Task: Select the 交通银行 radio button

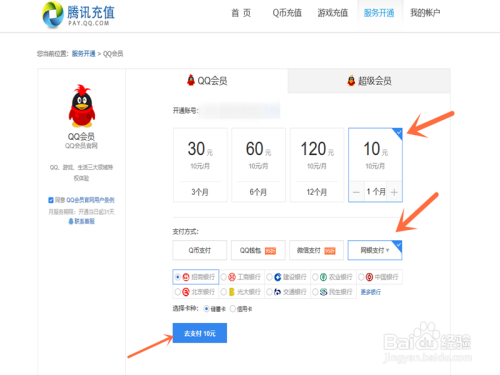Action: tap(269, 292)
